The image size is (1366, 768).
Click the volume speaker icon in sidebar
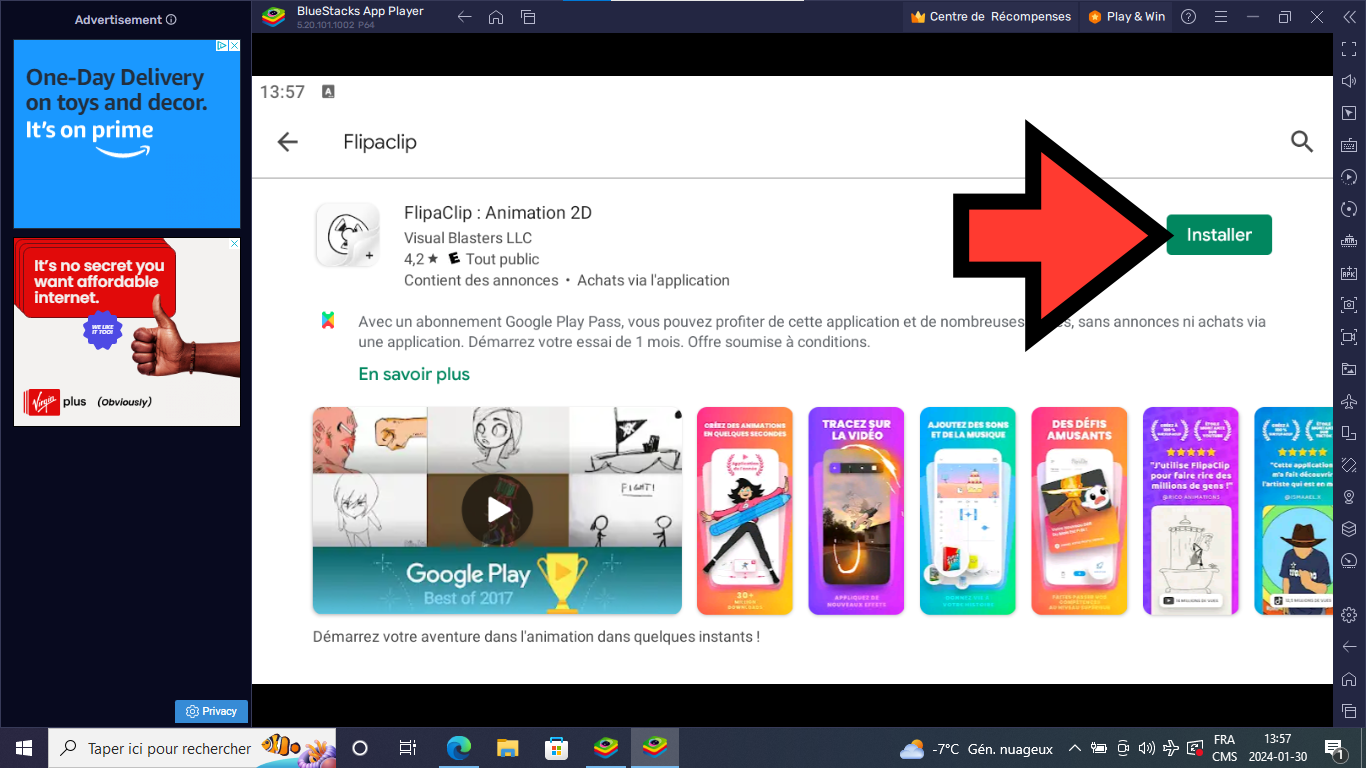pos(1349,81)
